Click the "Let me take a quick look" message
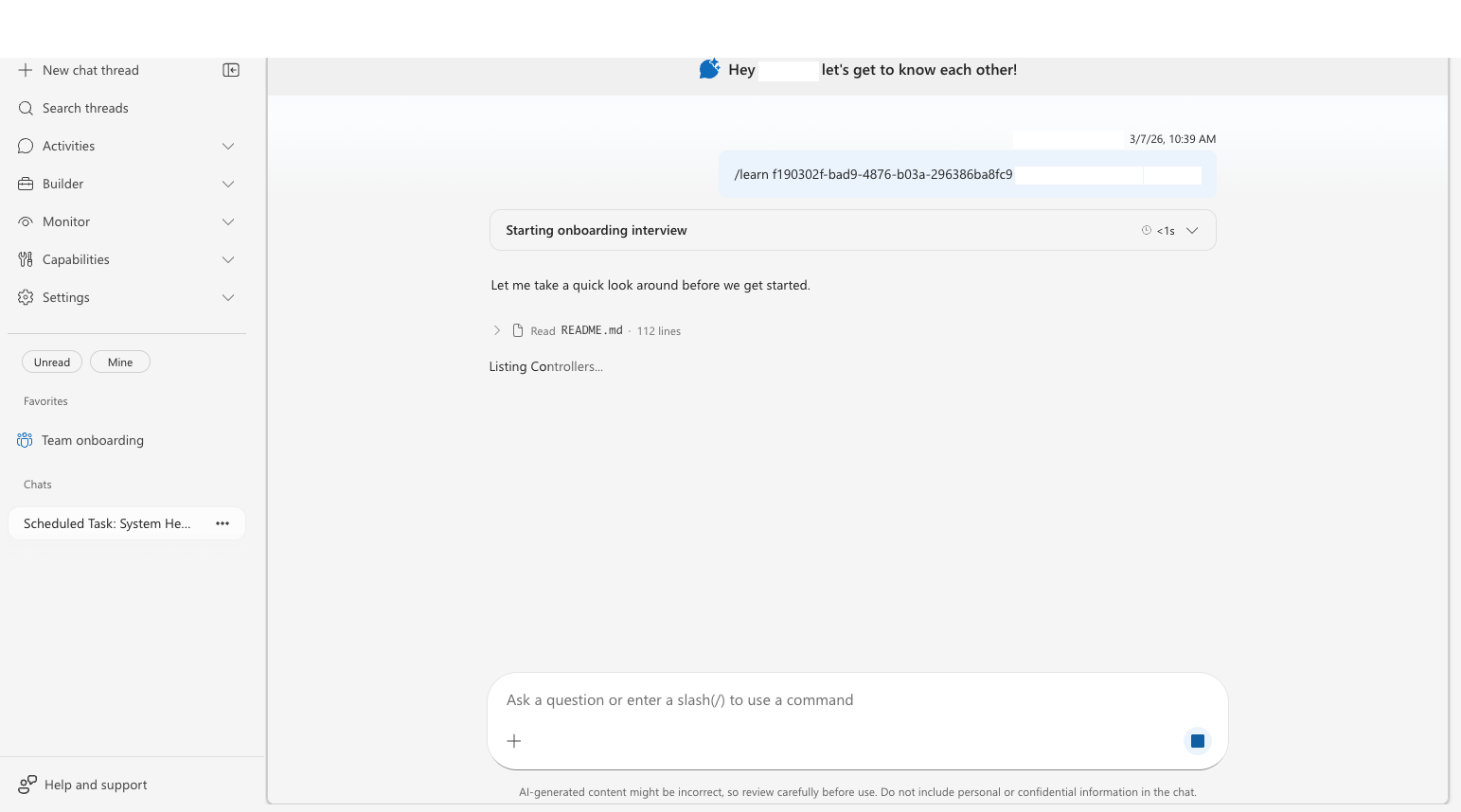The height and width of the screenshot is (812, 1461). click(x=650, y=285)
